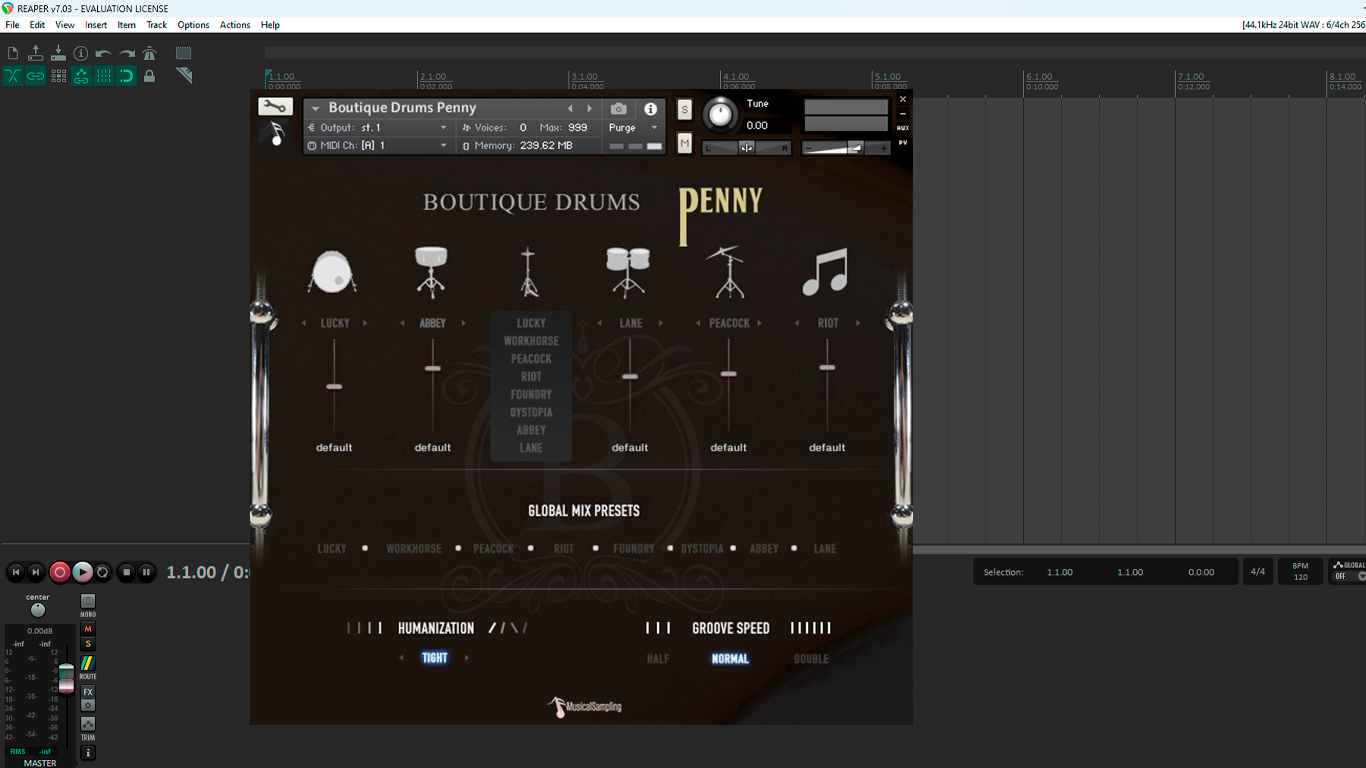Viewport: 1366px width, 768px height.
Task: Open Project Settings info icon in toolbar
Action: click(x=81, y=53)
